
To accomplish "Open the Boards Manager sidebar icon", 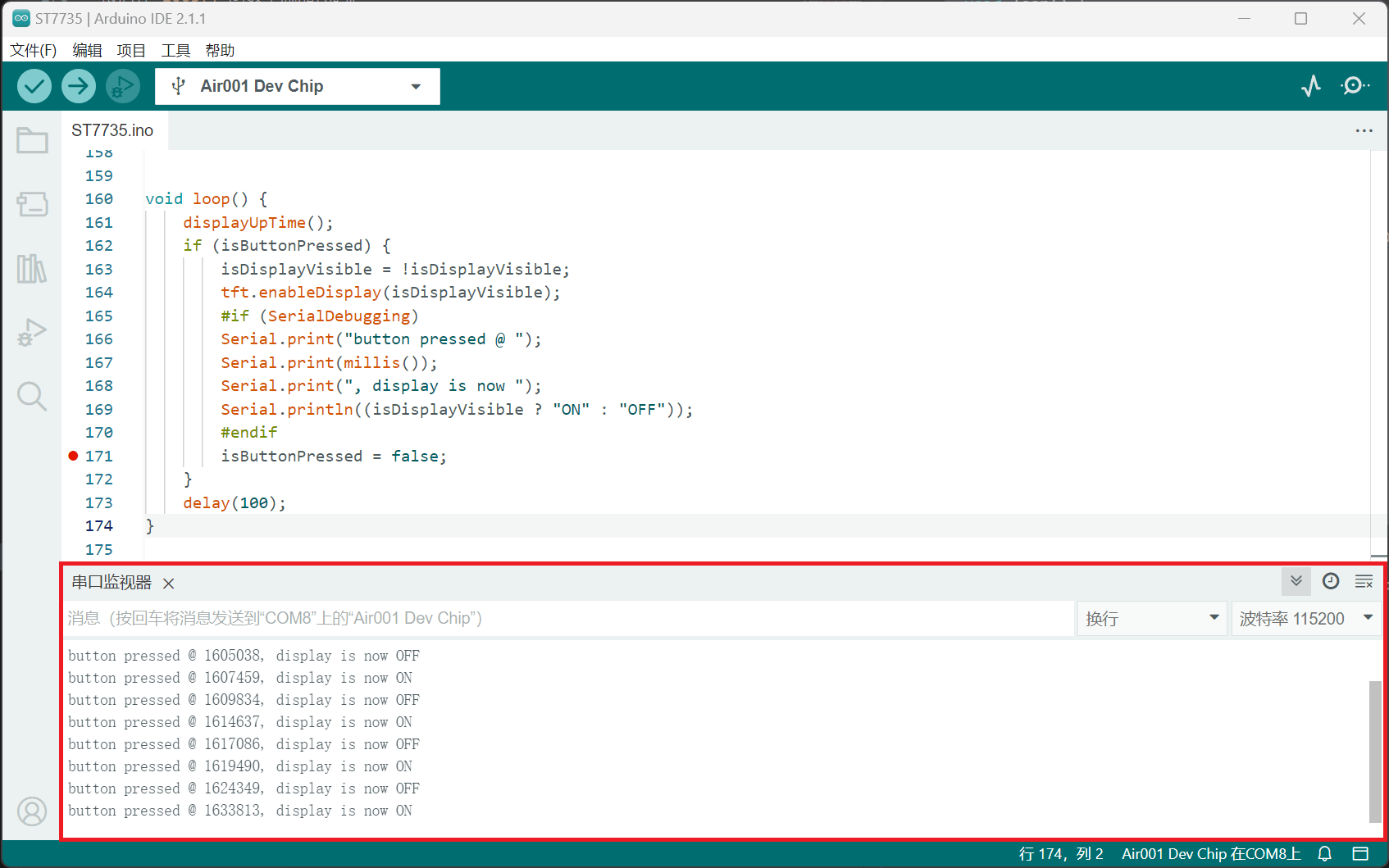I will coord(32,204).
